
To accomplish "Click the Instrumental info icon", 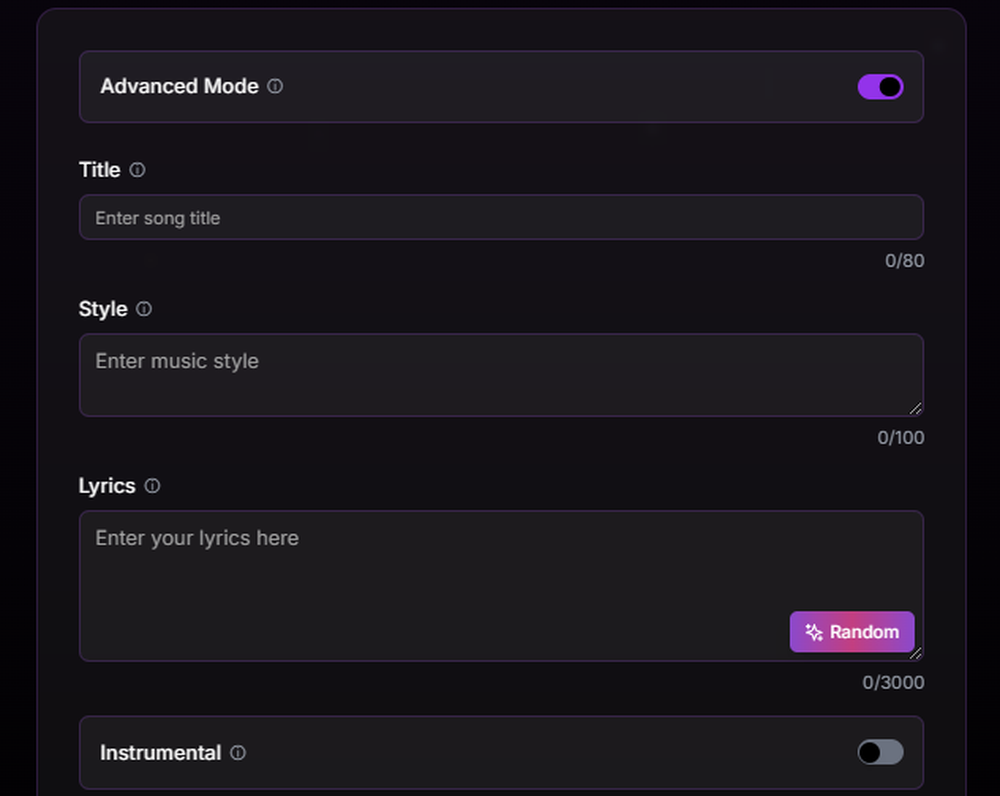I will tap(238, 753).
